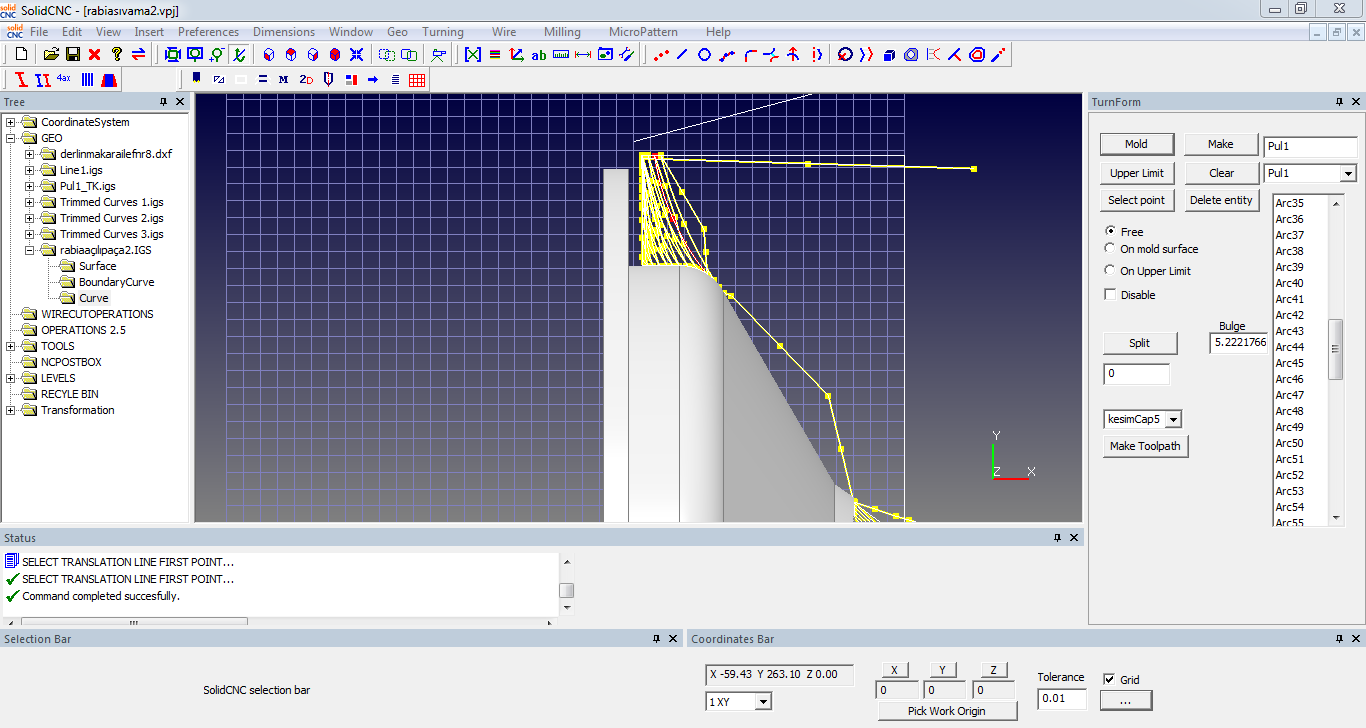
Task: Click the Save floppy disk icon
Action: tap(73, 54)
